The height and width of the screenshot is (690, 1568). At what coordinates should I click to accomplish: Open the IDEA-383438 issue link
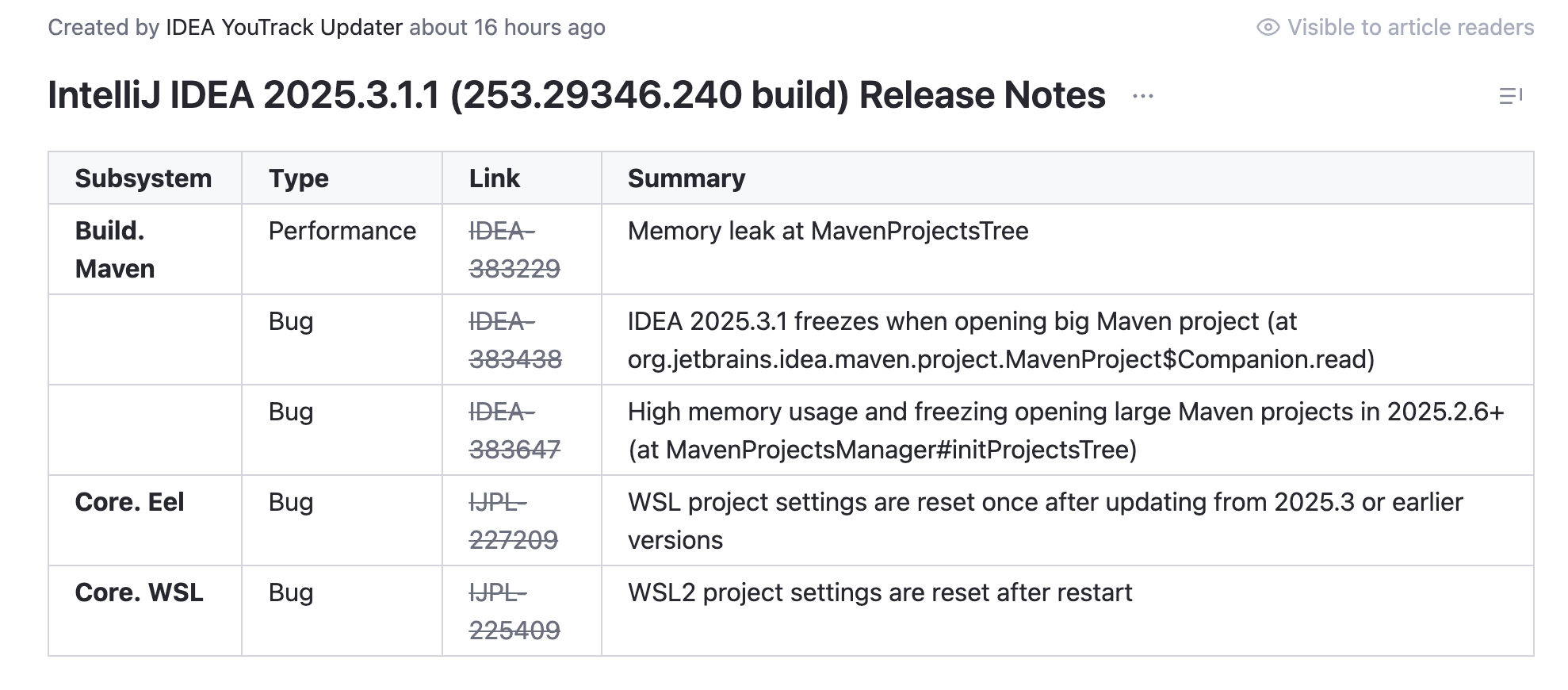click(514, 340)
